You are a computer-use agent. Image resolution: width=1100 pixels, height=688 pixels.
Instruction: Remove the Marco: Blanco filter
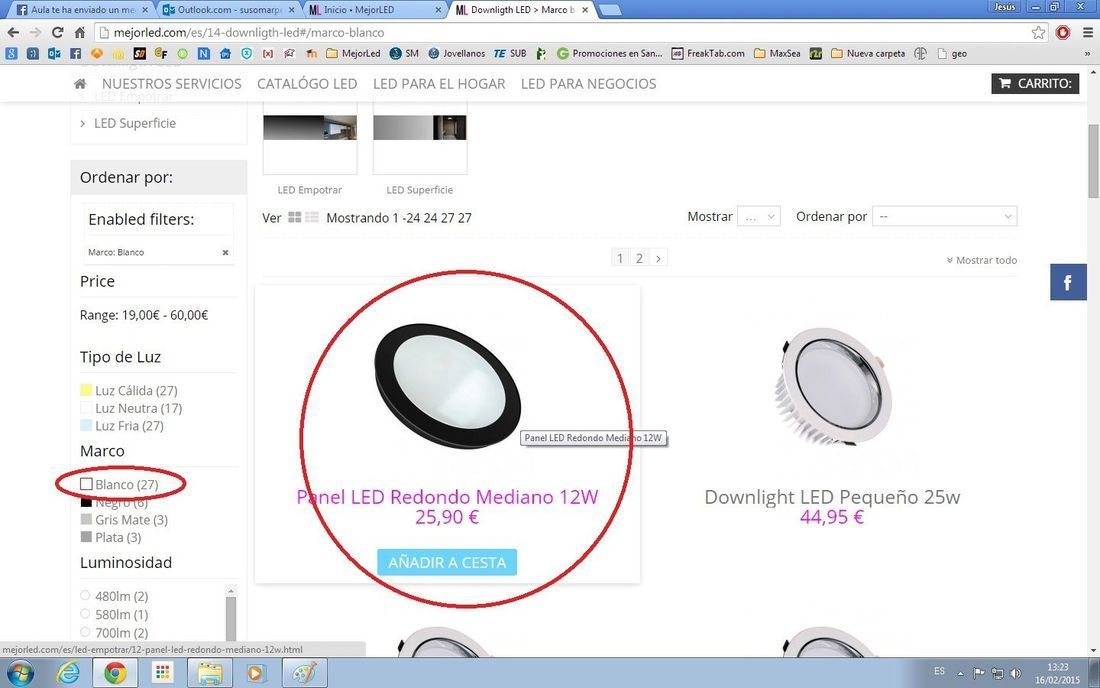(x=225, y=252)
